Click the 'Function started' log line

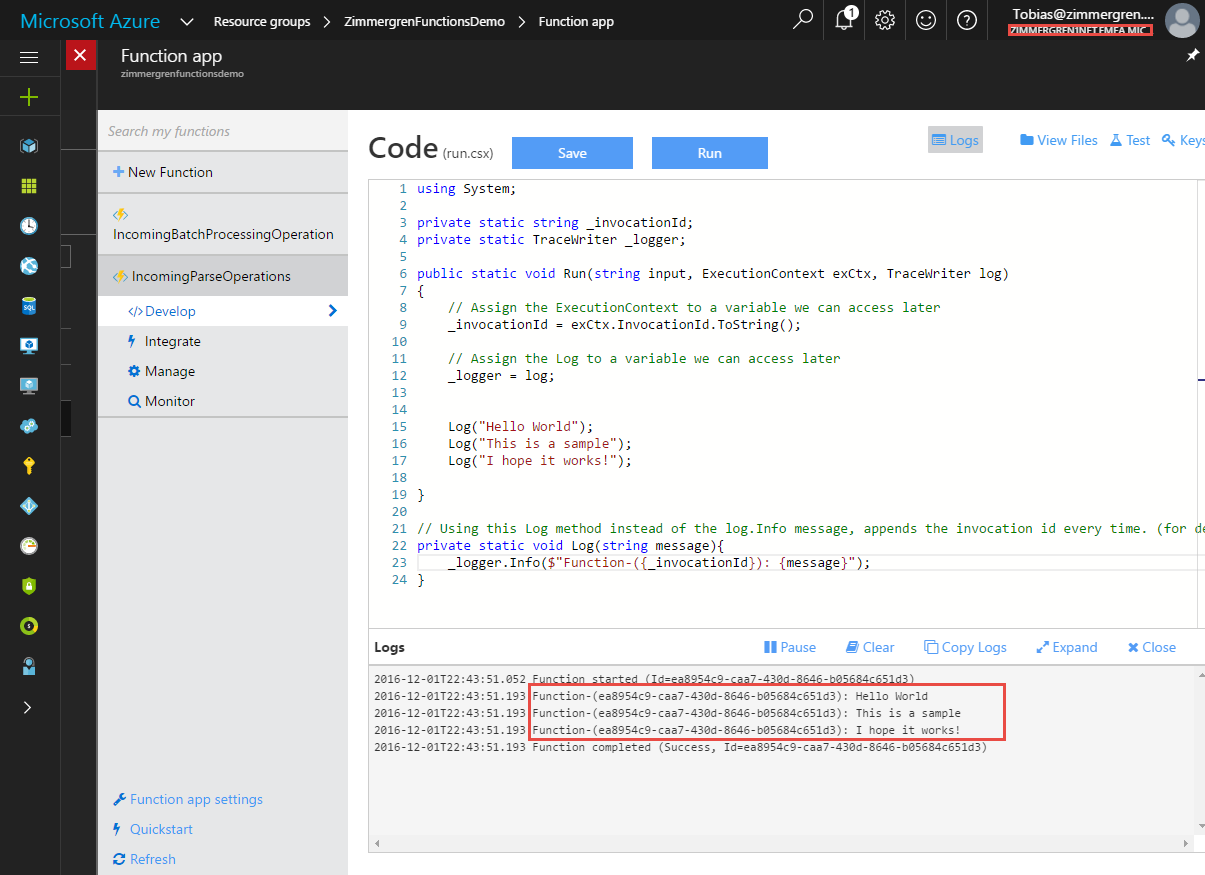644,679
